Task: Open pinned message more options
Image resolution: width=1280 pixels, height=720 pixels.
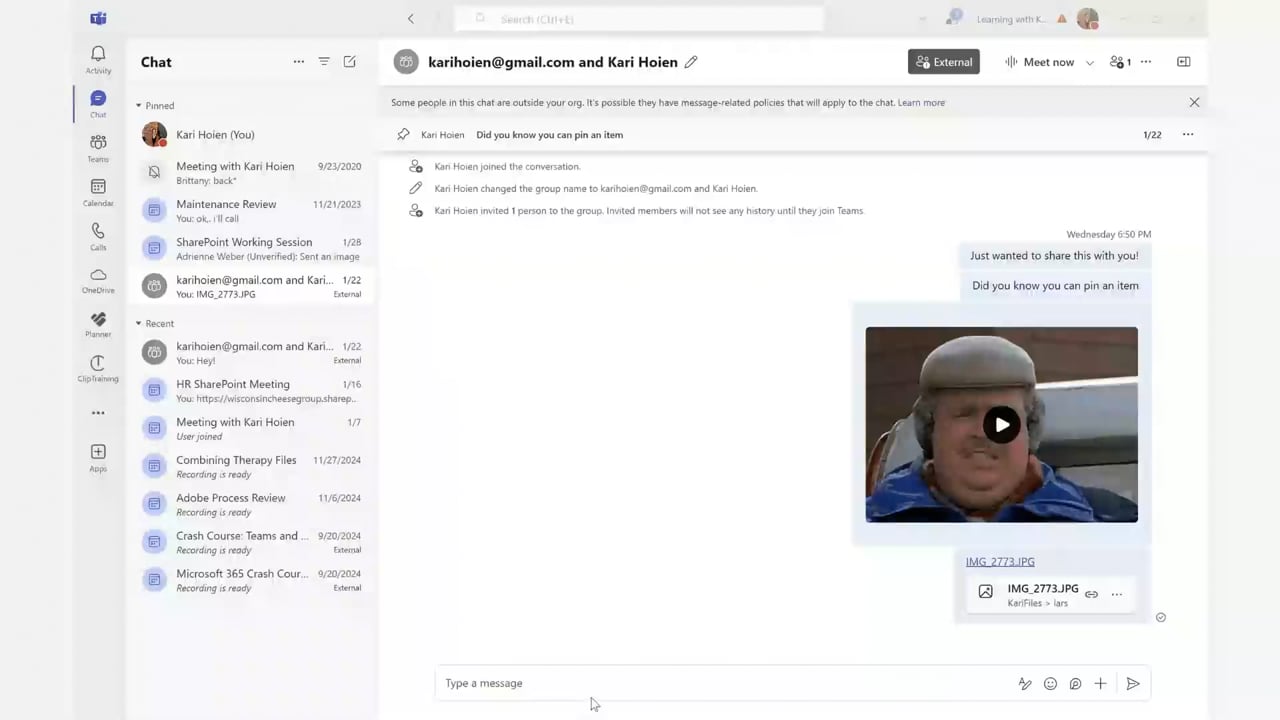Action: pyautogui.click(x=1188, y=134)
